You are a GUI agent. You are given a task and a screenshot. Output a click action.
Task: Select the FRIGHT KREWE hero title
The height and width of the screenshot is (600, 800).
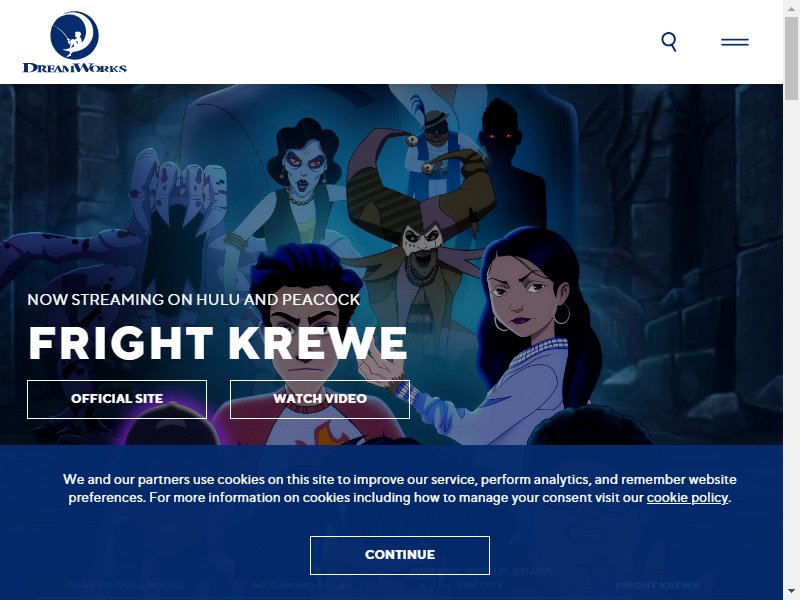pyautogui.click(x=218, y=343)
